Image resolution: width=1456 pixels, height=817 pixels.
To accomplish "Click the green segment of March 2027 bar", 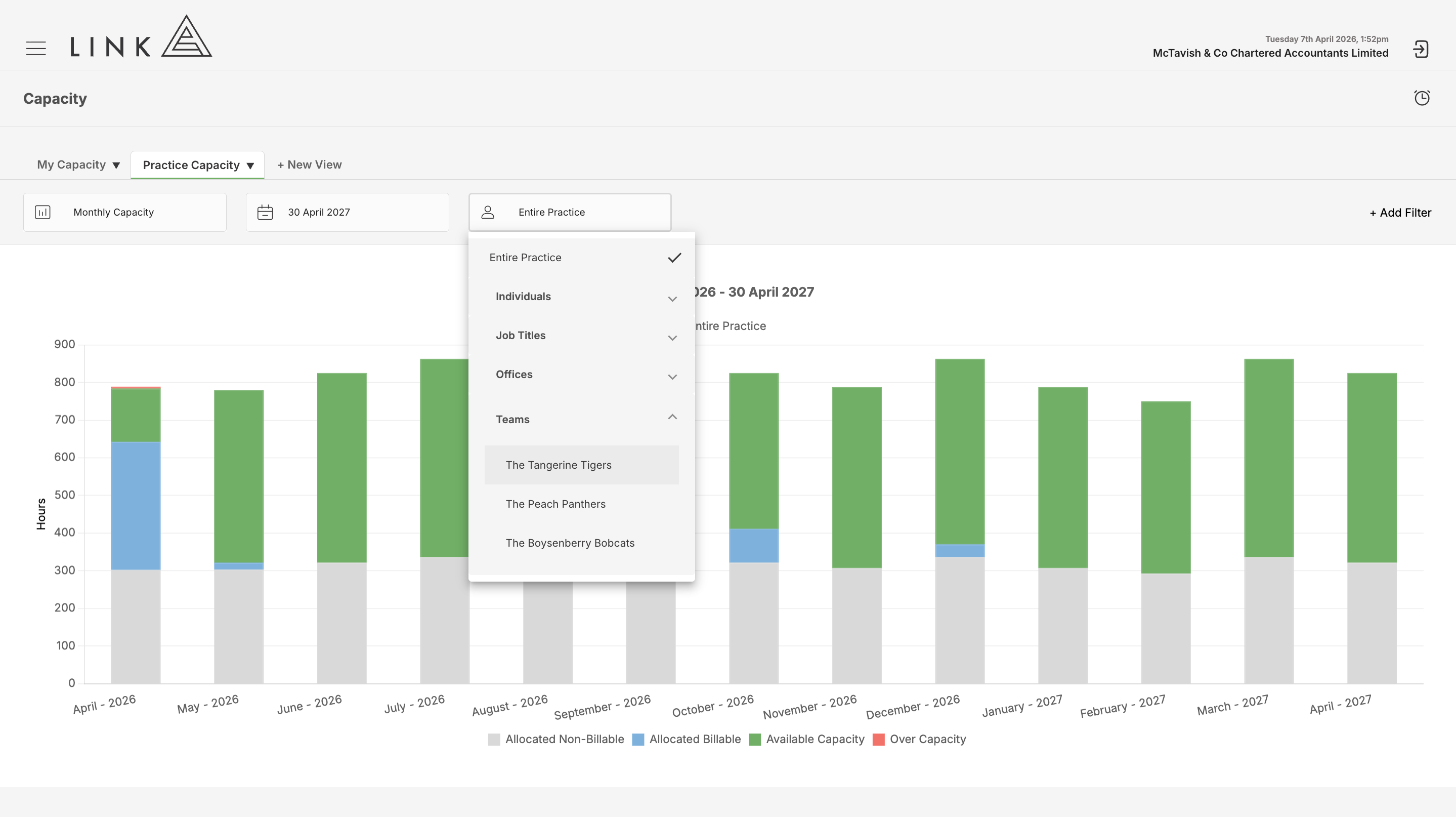I will point(1268,459).
